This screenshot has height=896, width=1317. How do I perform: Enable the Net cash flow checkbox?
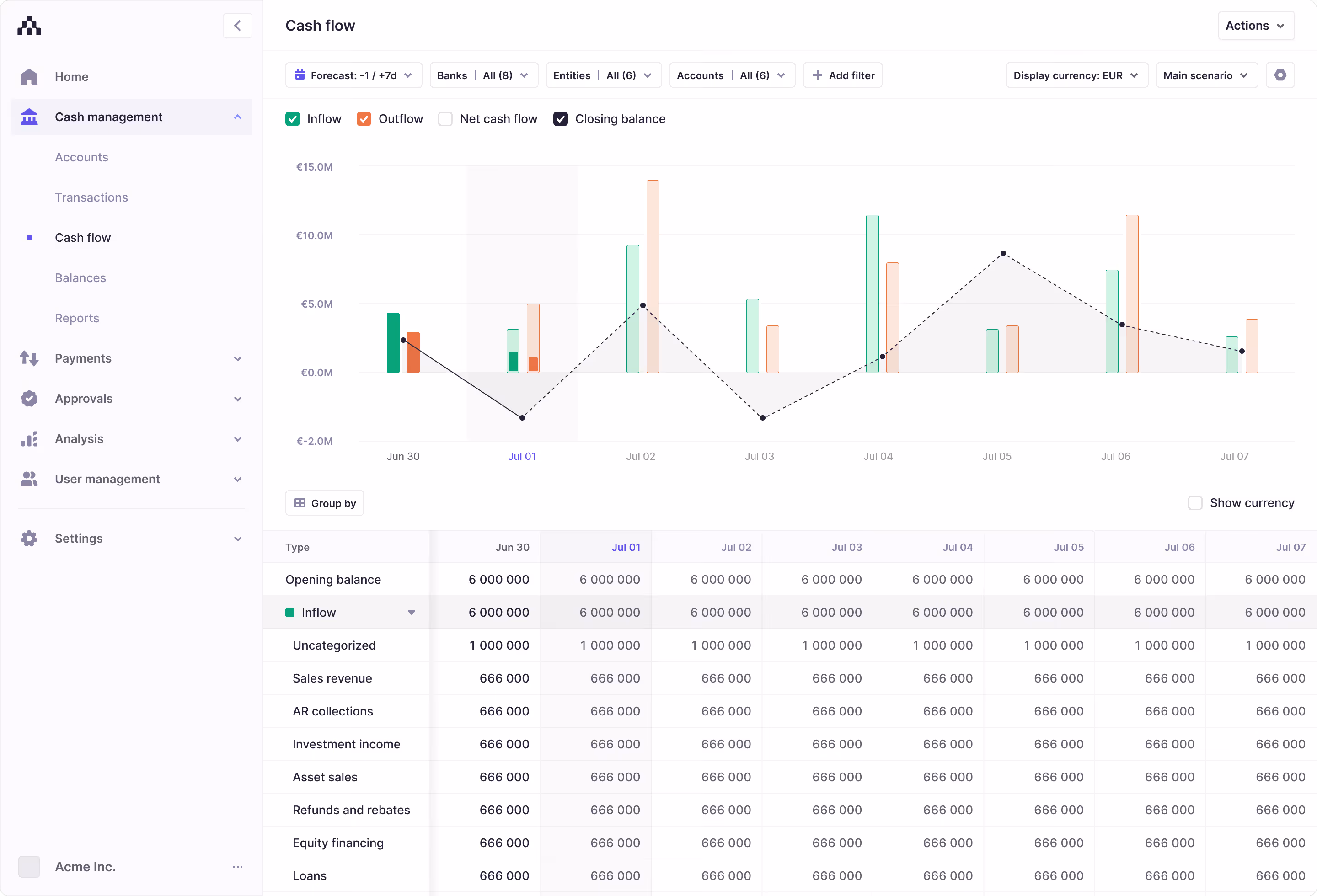click(x=445, y=118)
